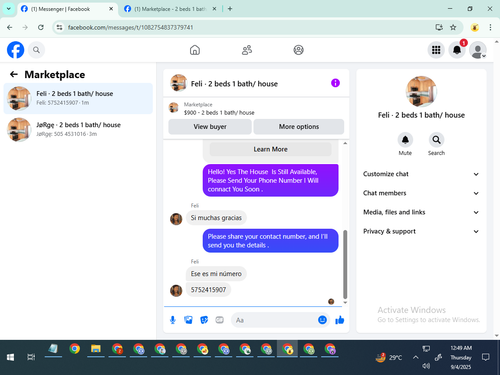Choose a GIF
The height and width of the screenshot is (375, 500).
[x=219, y=320]
